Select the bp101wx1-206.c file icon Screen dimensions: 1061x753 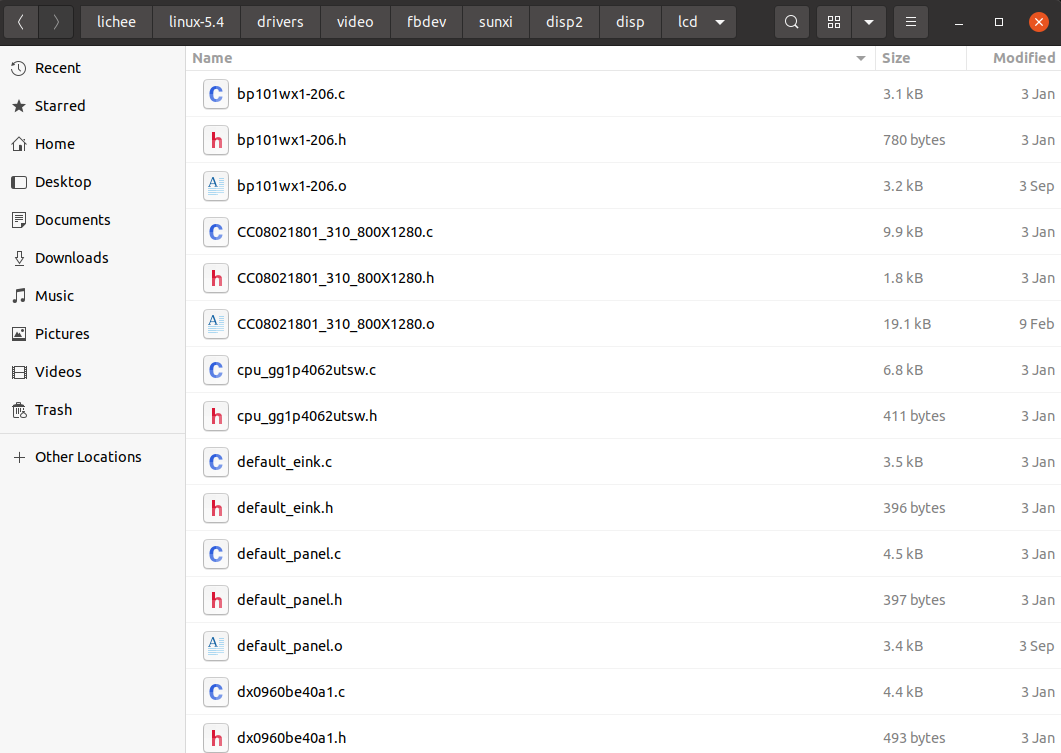click(x=215, y=94)
